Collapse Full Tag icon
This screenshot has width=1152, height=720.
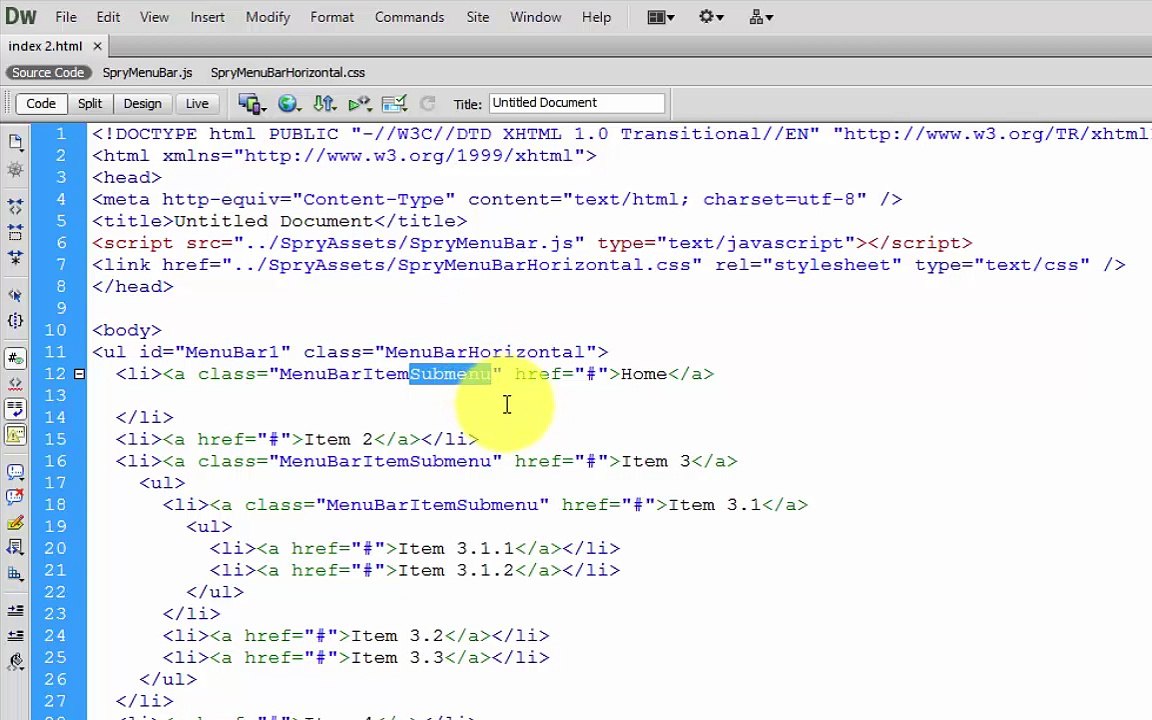point(15,206)
